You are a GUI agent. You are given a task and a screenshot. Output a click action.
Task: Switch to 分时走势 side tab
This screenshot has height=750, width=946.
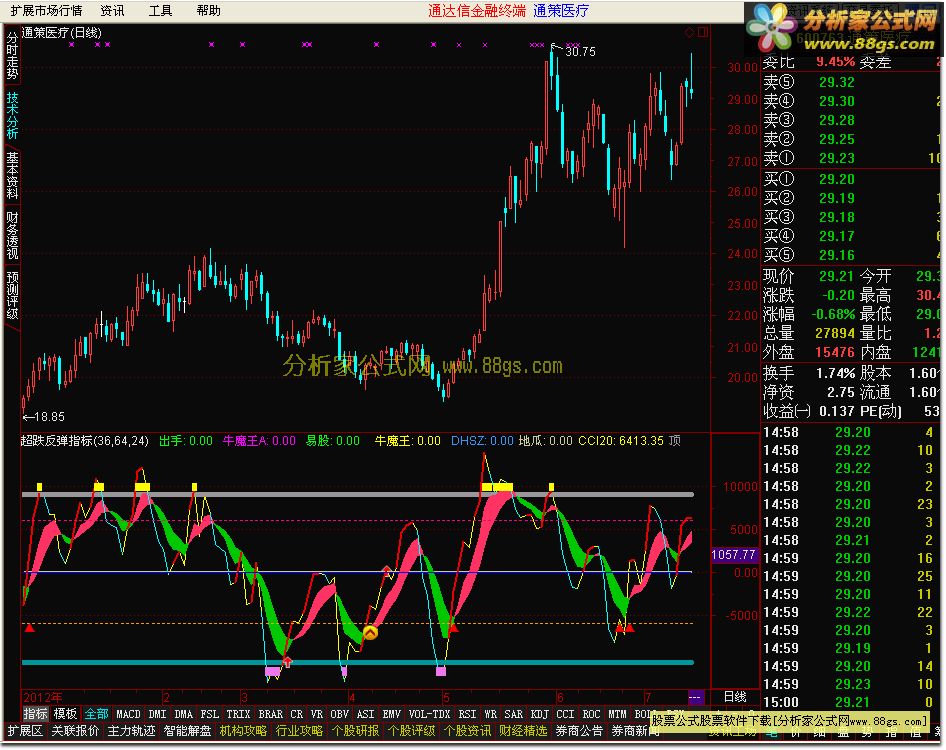pyautogui.click(x=12, y=56)
